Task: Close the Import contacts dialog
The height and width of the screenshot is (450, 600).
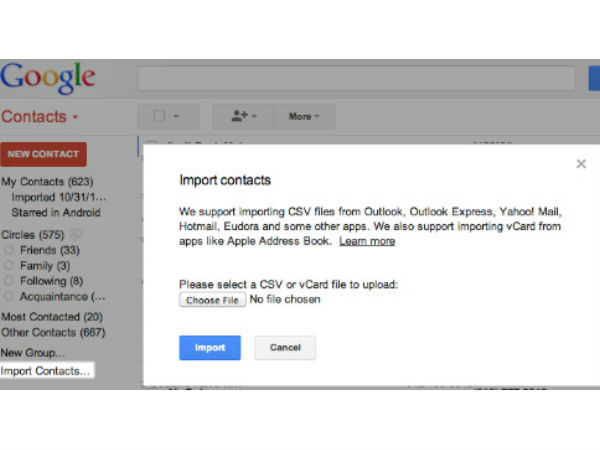Action: [x=581, y=164]
